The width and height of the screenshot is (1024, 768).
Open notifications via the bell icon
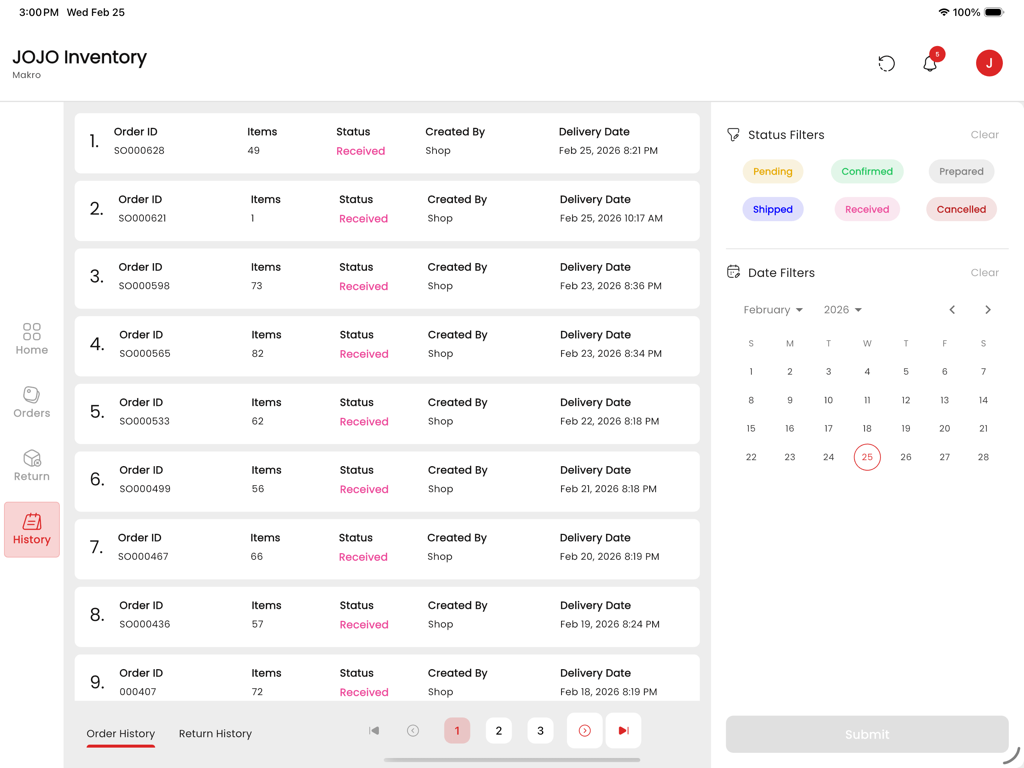[929, 63]
